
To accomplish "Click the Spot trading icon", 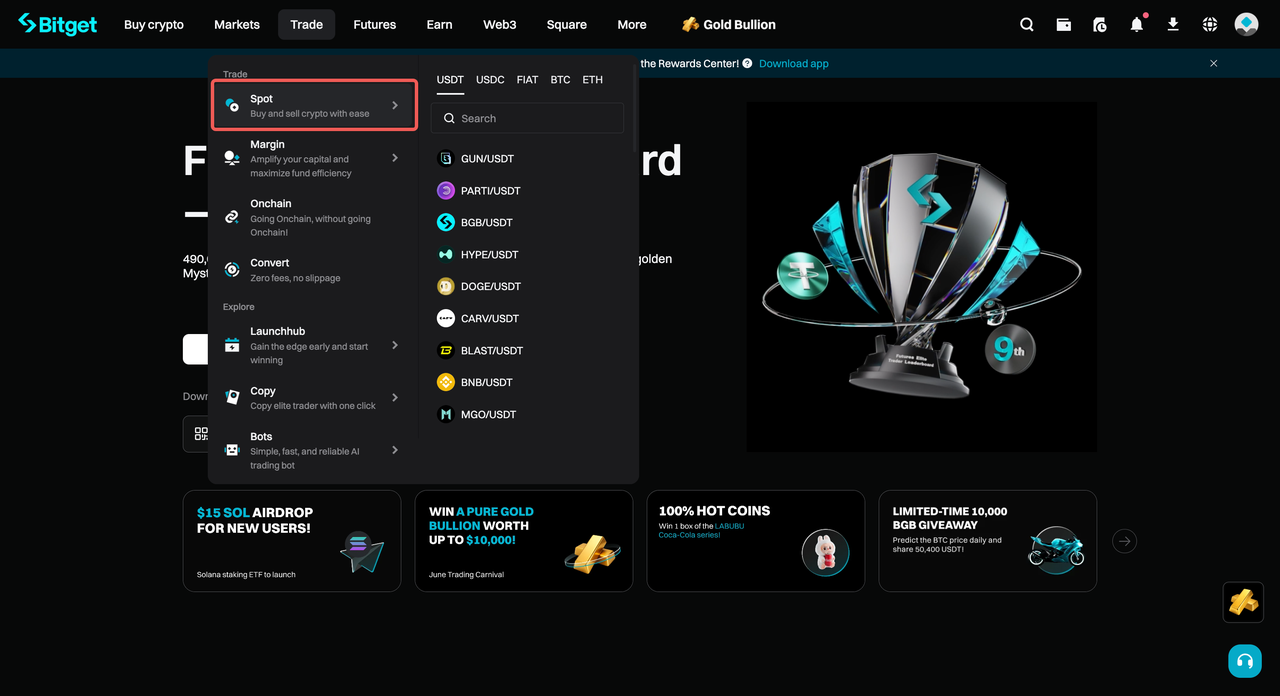I will point(232,105).
